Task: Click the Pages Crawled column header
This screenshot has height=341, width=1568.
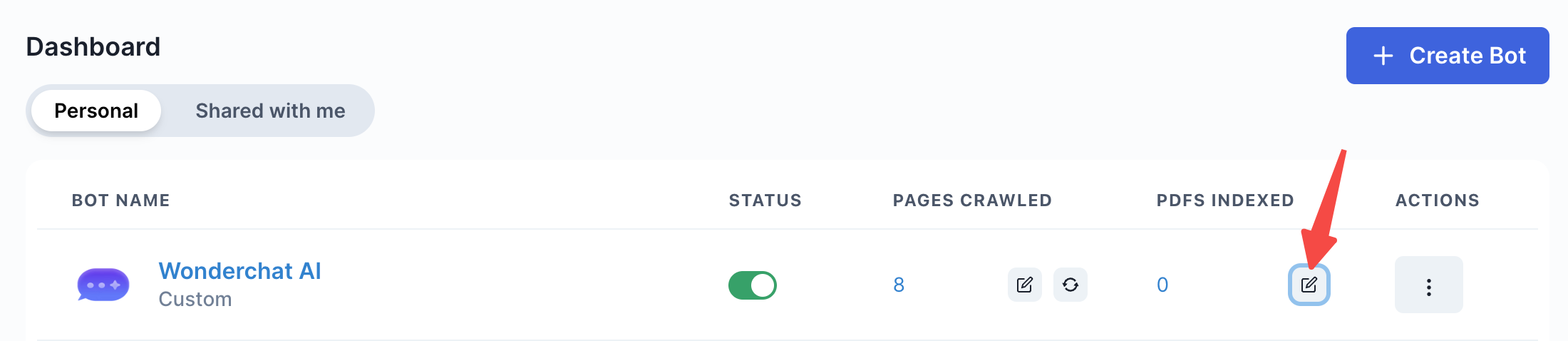Action: [x=972, y=200]
